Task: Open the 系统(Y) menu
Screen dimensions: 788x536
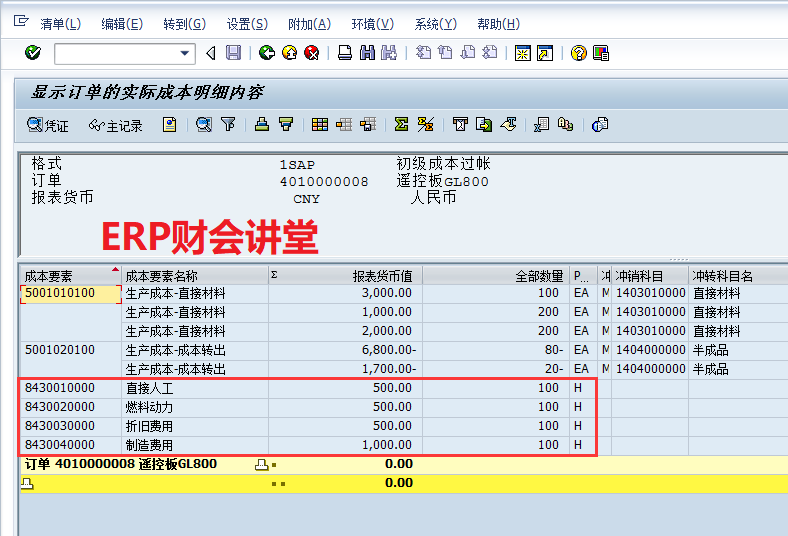Action: (435, 24)
